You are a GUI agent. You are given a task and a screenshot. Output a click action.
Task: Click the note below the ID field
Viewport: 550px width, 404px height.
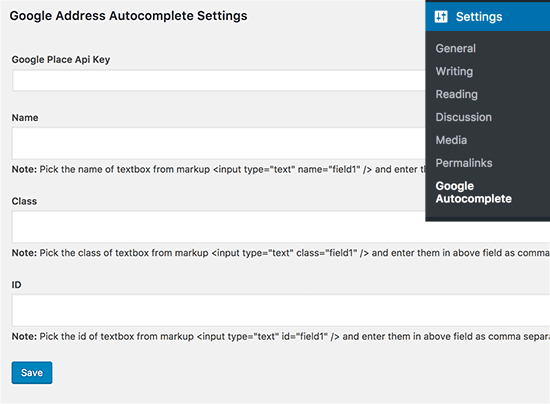[281, 336]
